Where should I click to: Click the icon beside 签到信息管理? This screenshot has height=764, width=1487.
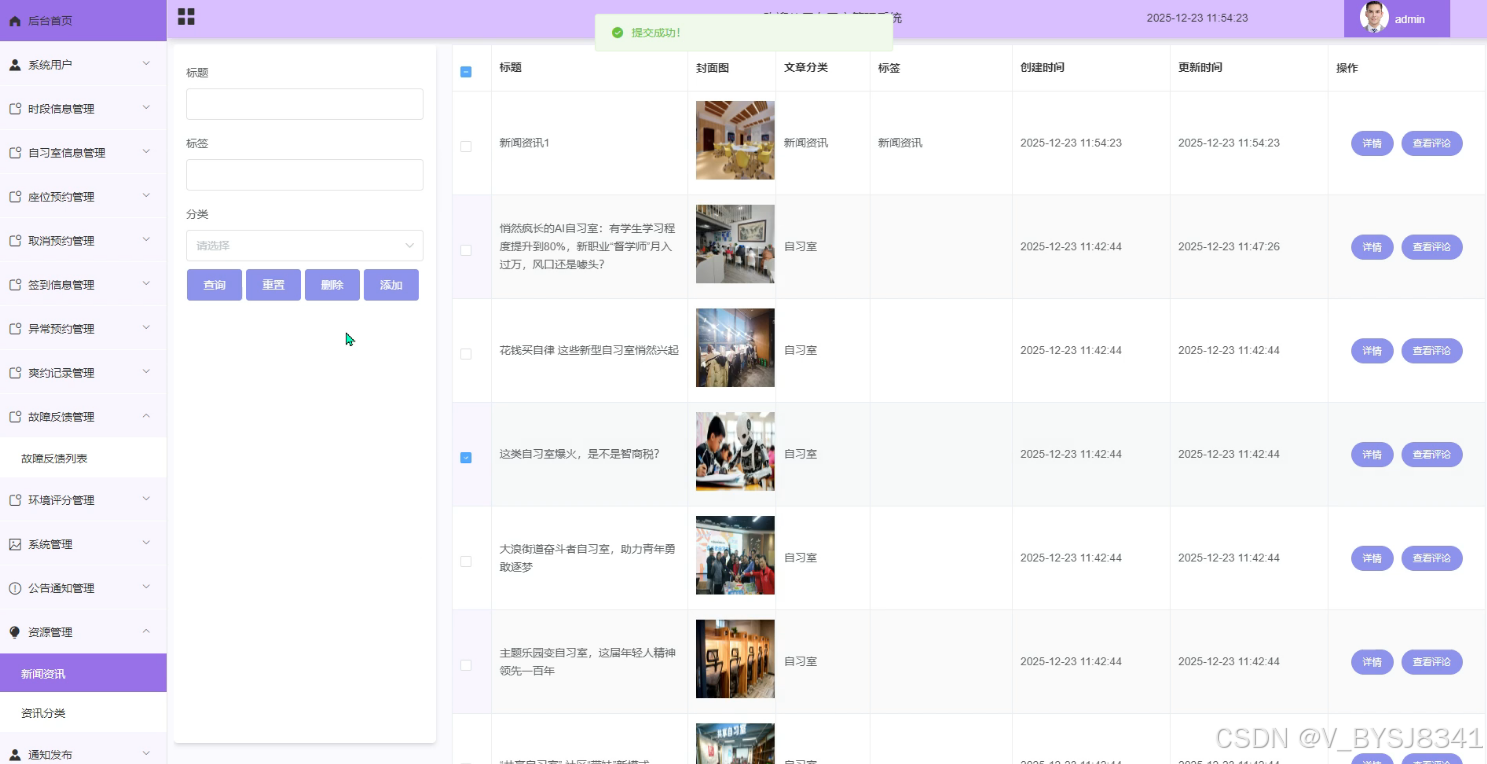coord(15,285)
